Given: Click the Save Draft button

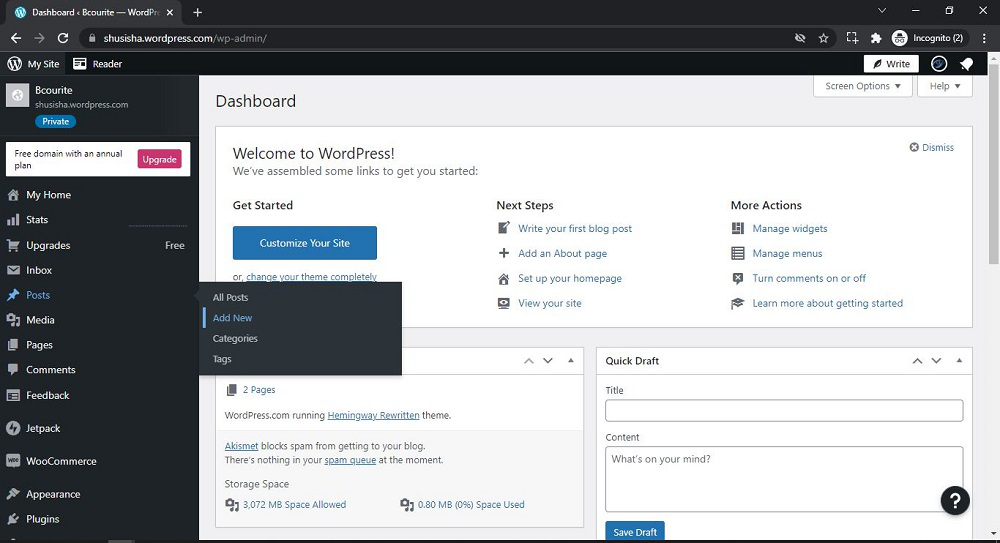Looking at the screenshot, I should (635, 532).
